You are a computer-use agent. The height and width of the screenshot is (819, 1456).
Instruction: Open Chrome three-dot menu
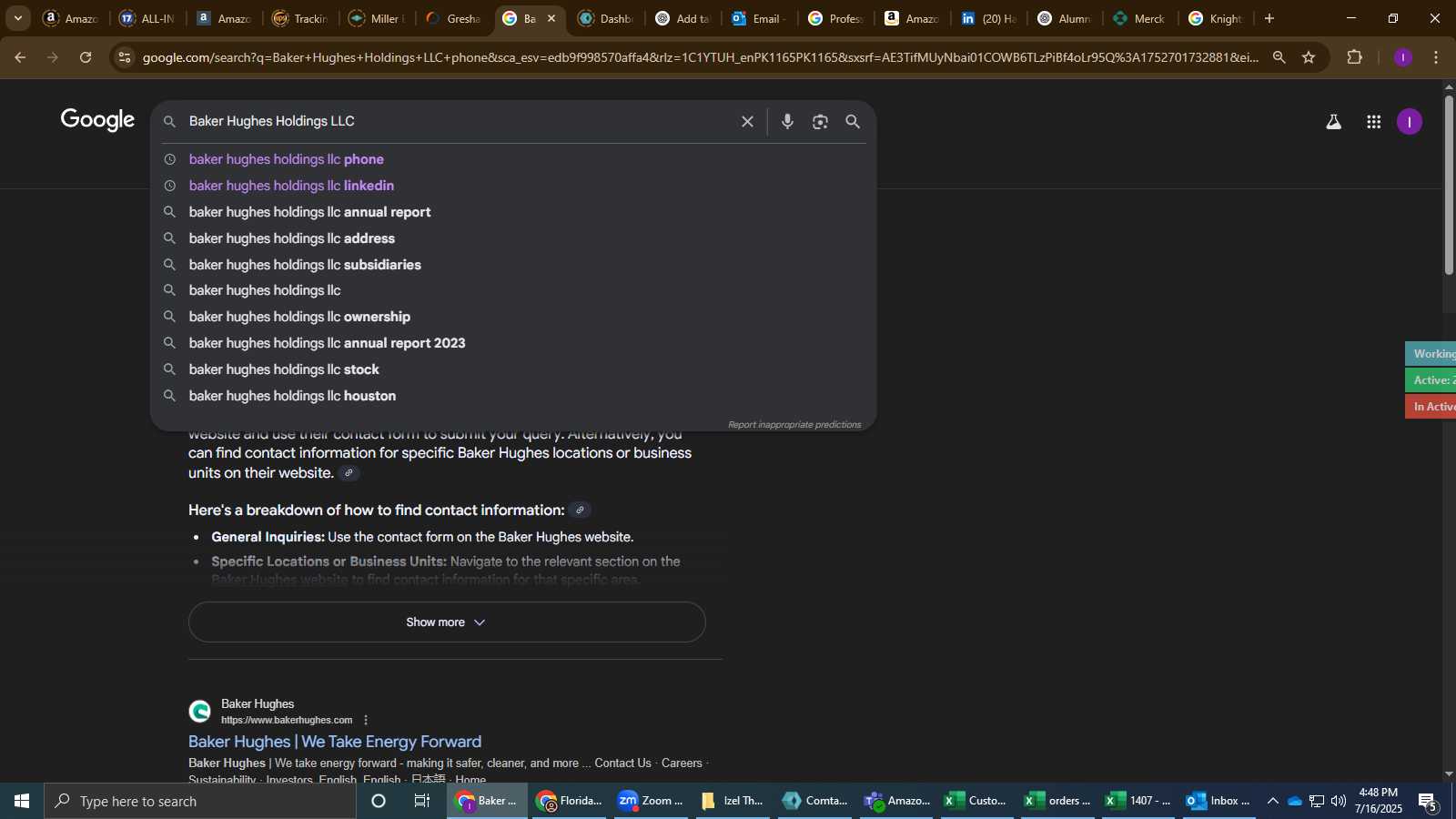1436,57
